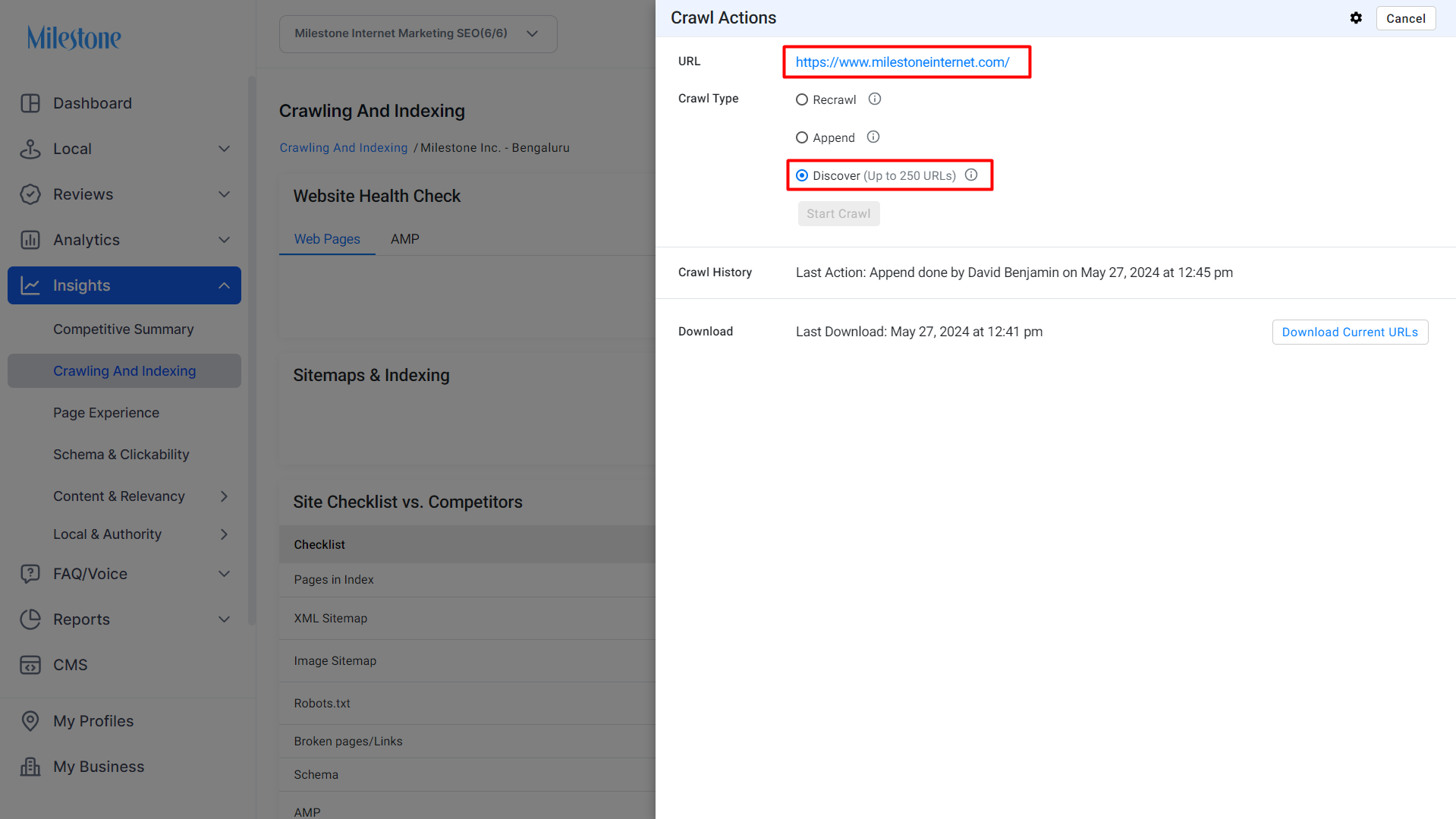
Task: Select the Recrawl crawl type
Action: pyautogui.click(x=802, y=99)
